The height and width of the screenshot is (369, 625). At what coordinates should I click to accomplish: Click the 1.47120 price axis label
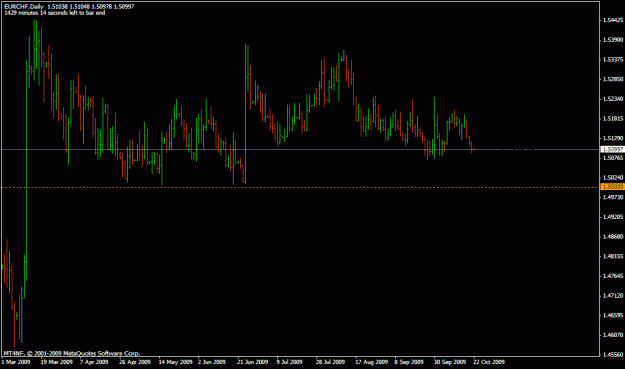click(613, 296)
